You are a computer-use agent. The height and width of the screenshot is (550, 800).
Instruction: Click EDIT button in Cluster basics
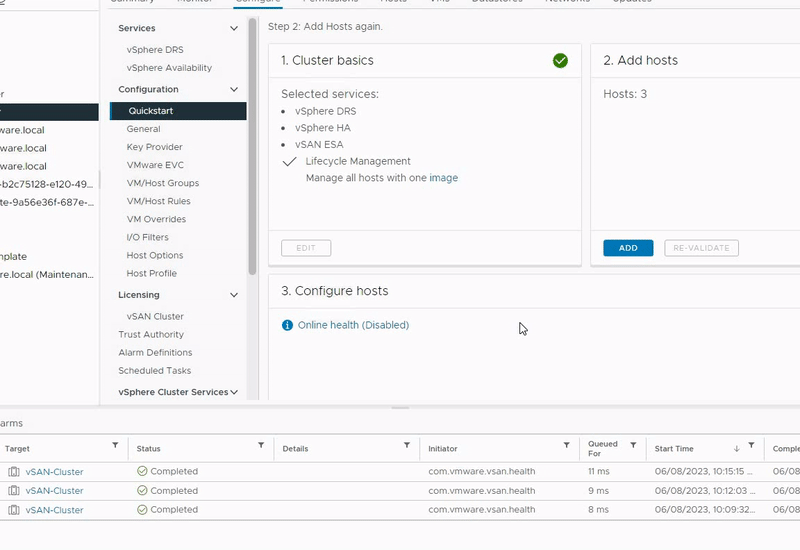(x=306, y=248)
